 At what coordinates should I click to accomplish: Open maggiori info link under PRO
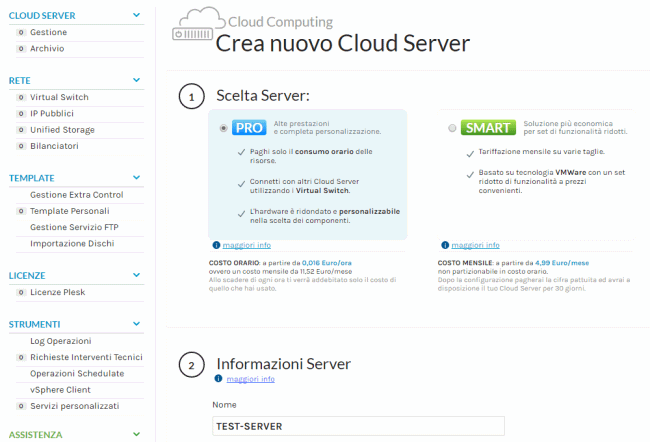click(247, 245)
